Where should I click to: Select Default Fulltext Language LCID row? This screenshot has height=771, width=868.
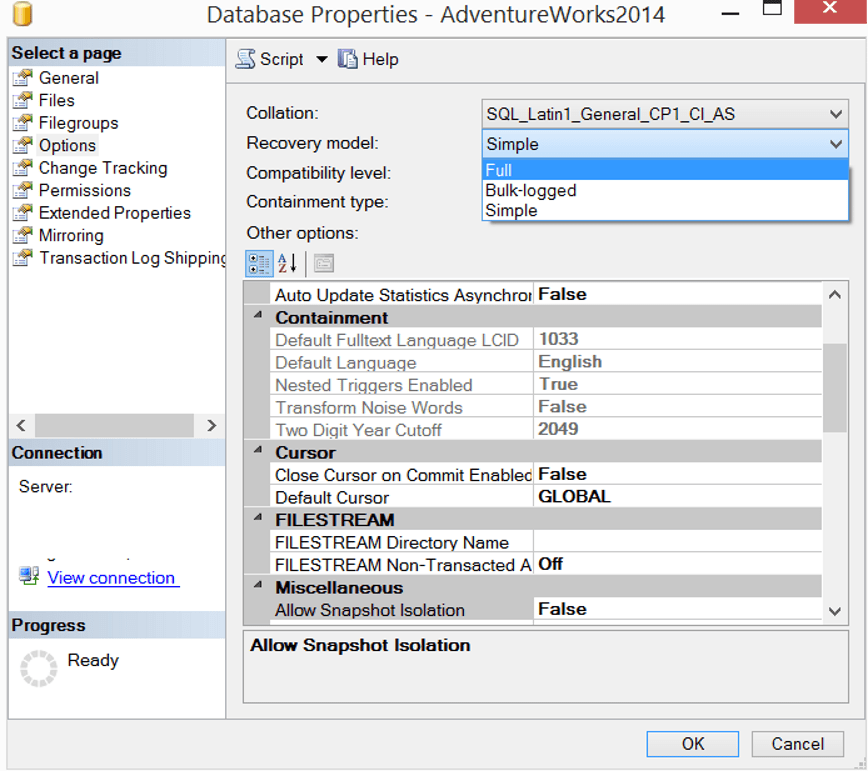tap(546, 339)
